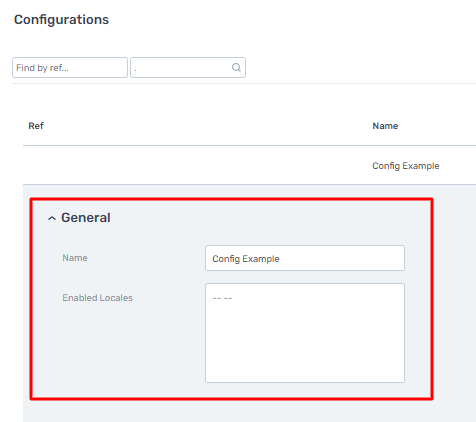Click the magnifier search icon
This screenshot has width=476, height=422.
[x=236, y=68]
